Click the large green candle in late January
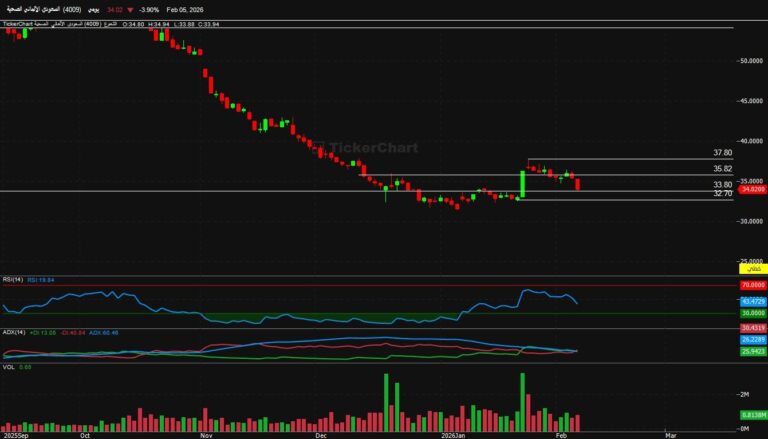Image resolution: width=768 pixels, height=439 pixels. click(x=522, y=184)
